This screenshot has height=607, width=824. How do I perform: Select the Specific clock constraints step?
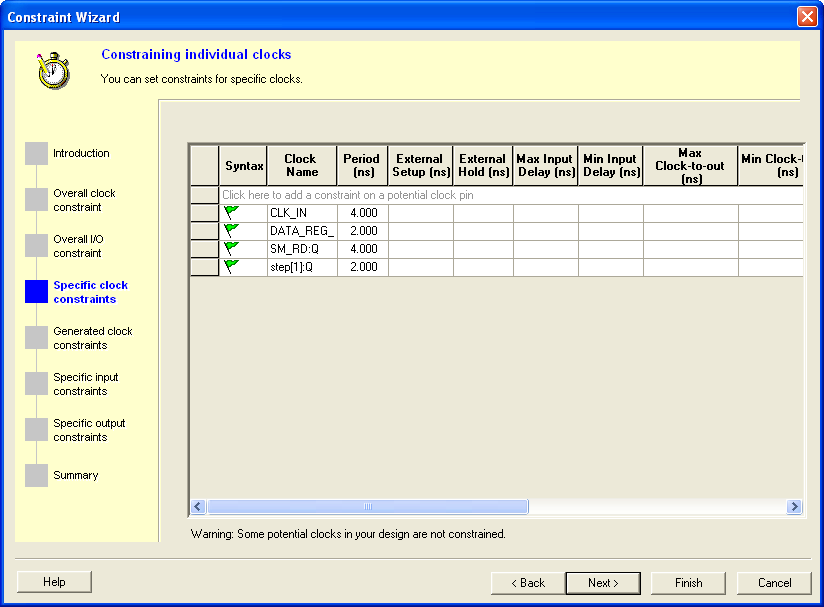point(77,292)
